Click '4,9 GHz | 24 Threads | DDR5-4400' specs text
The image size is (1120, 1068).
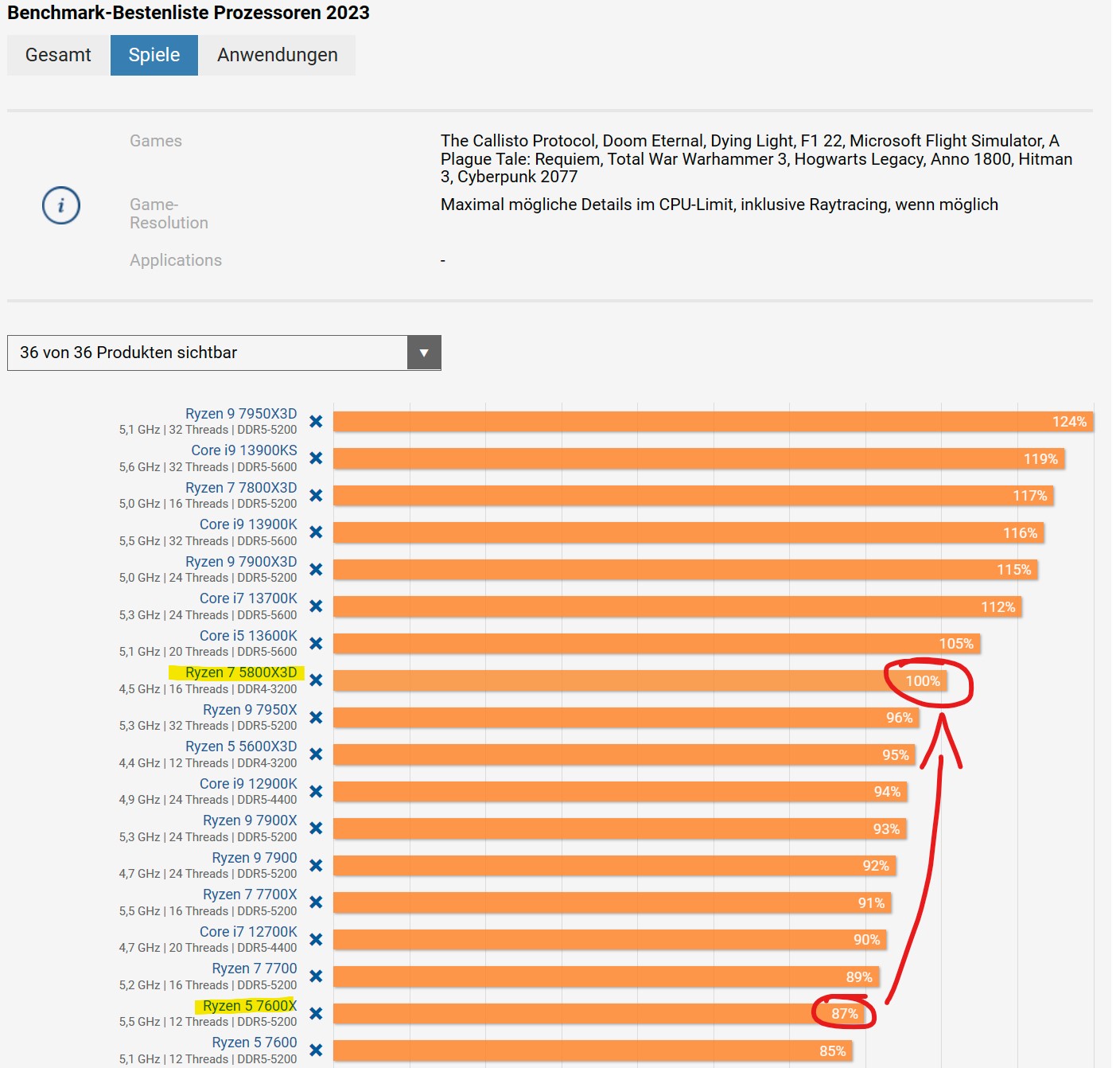pos(208,800)
